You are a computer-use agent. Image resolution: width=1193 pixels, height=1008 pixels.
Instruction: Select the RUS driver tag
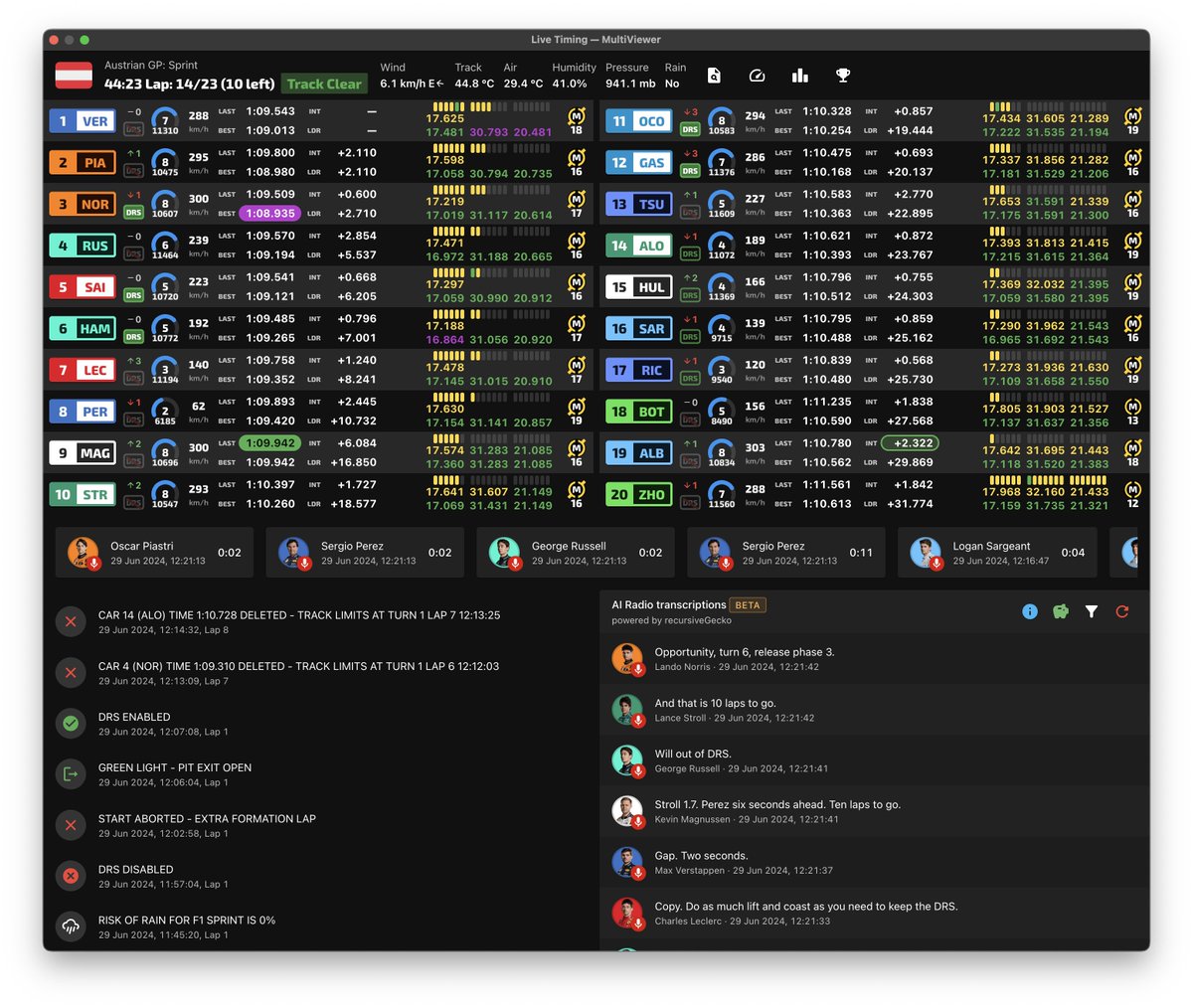tap(83, 246)
